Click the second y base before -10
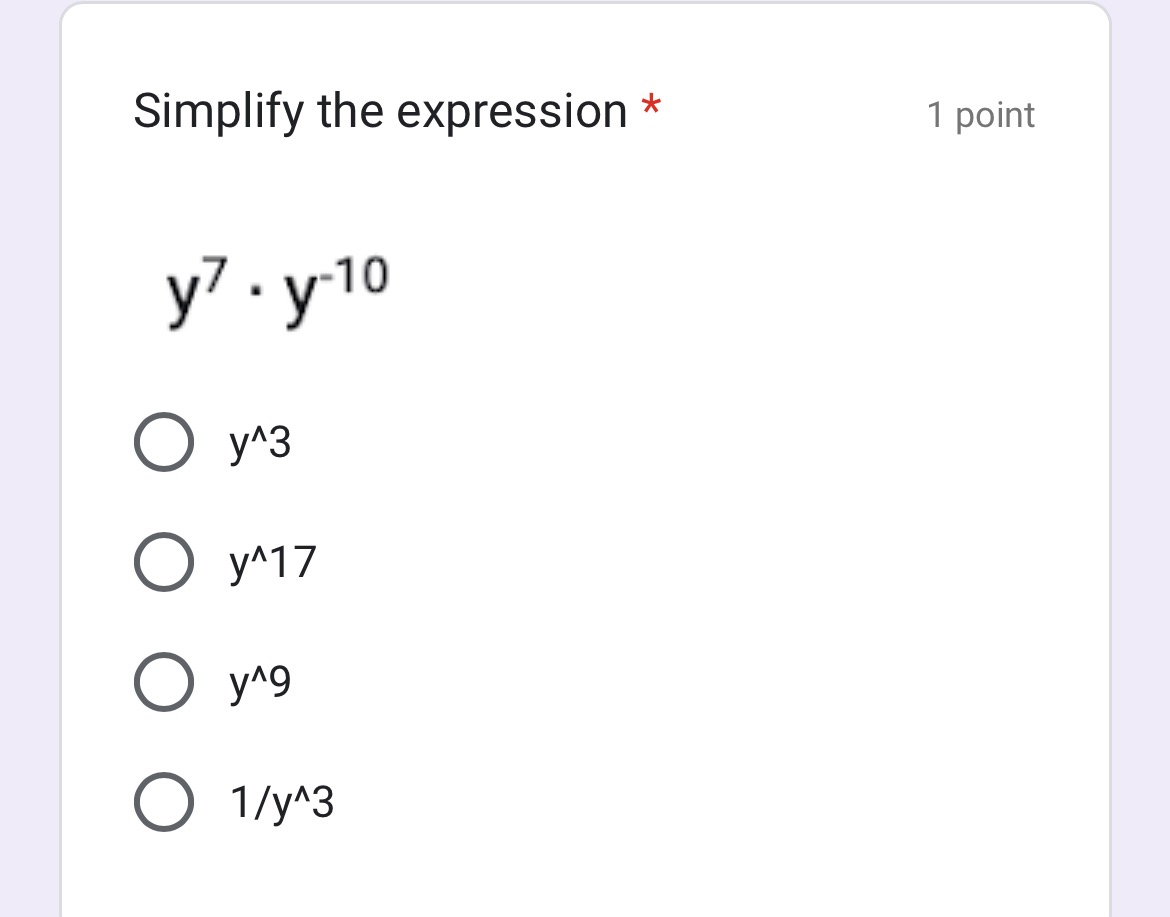The height and width of the screenshot is (917, 1170). (300, 297)
